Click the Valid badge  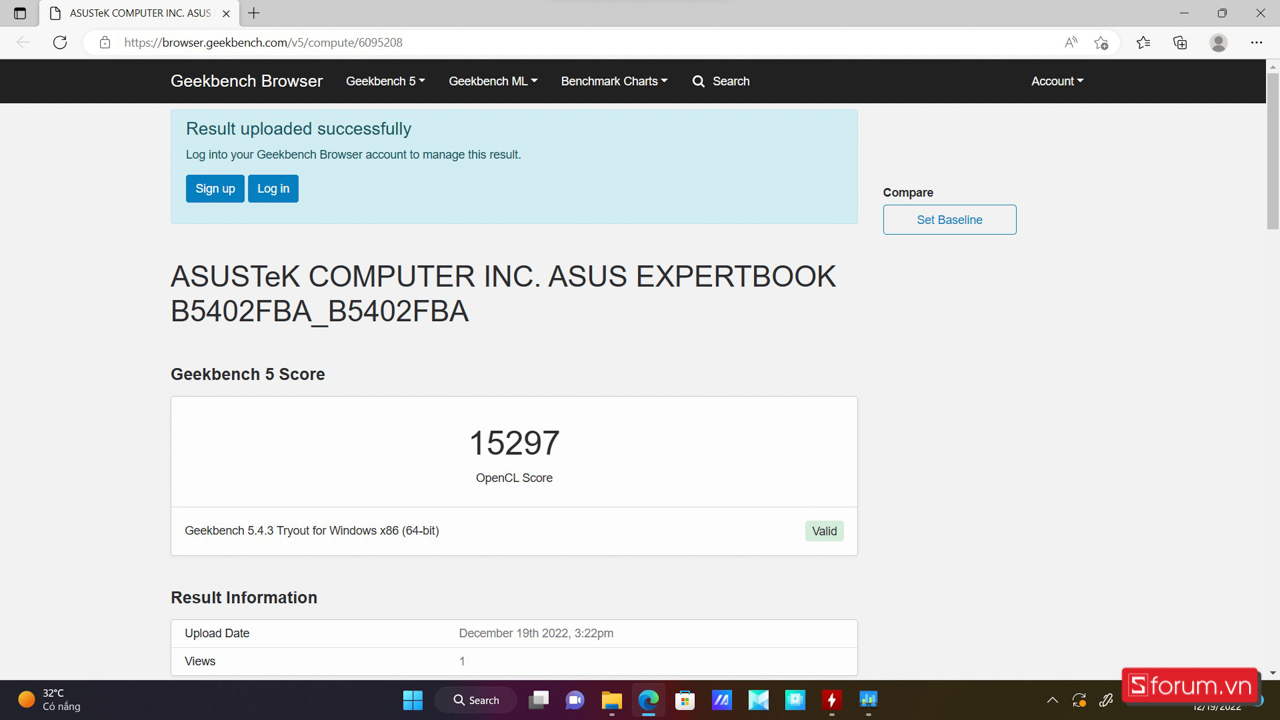824,531
